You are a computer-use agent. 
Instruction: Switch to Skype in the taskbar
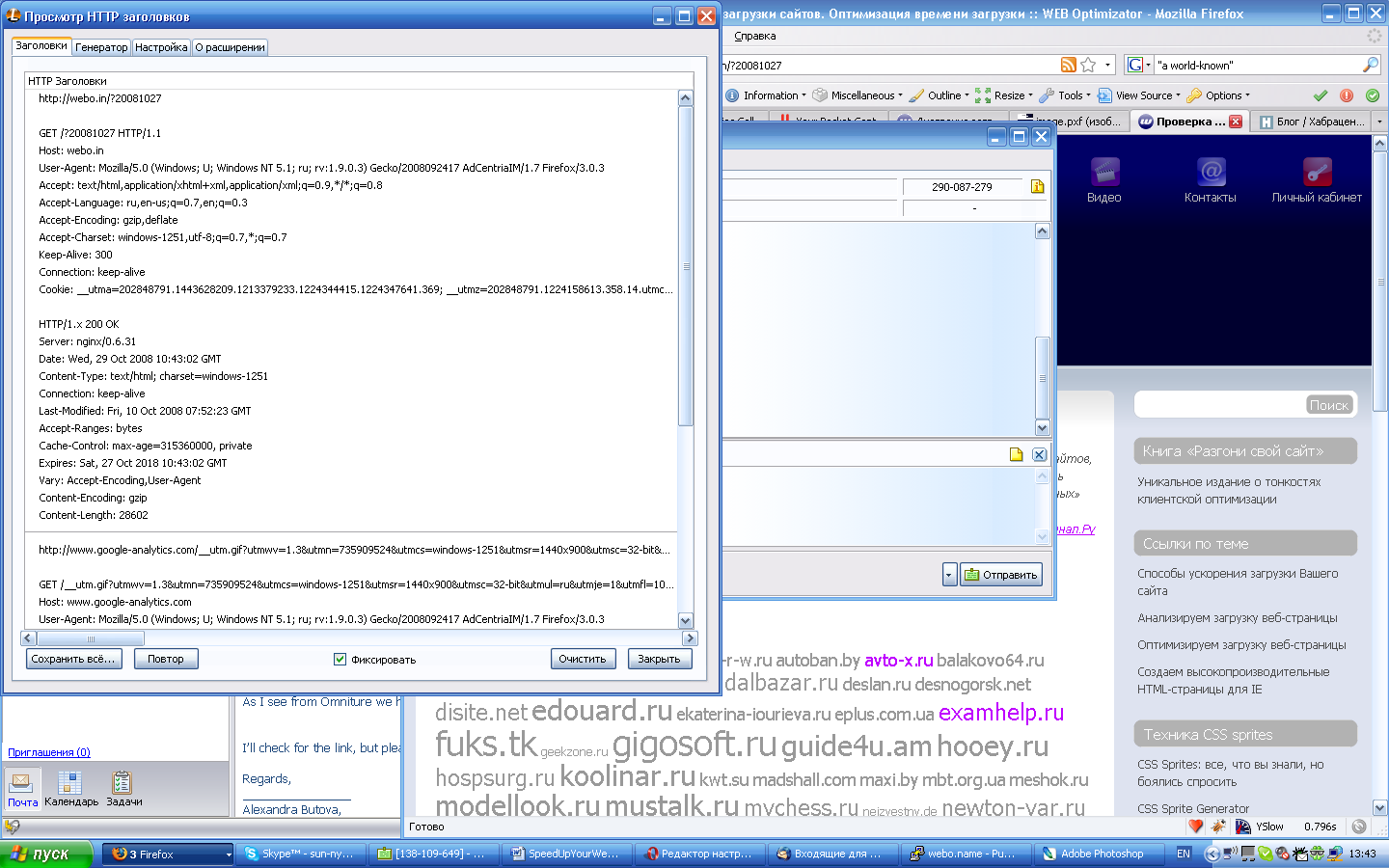pos(302,854)
